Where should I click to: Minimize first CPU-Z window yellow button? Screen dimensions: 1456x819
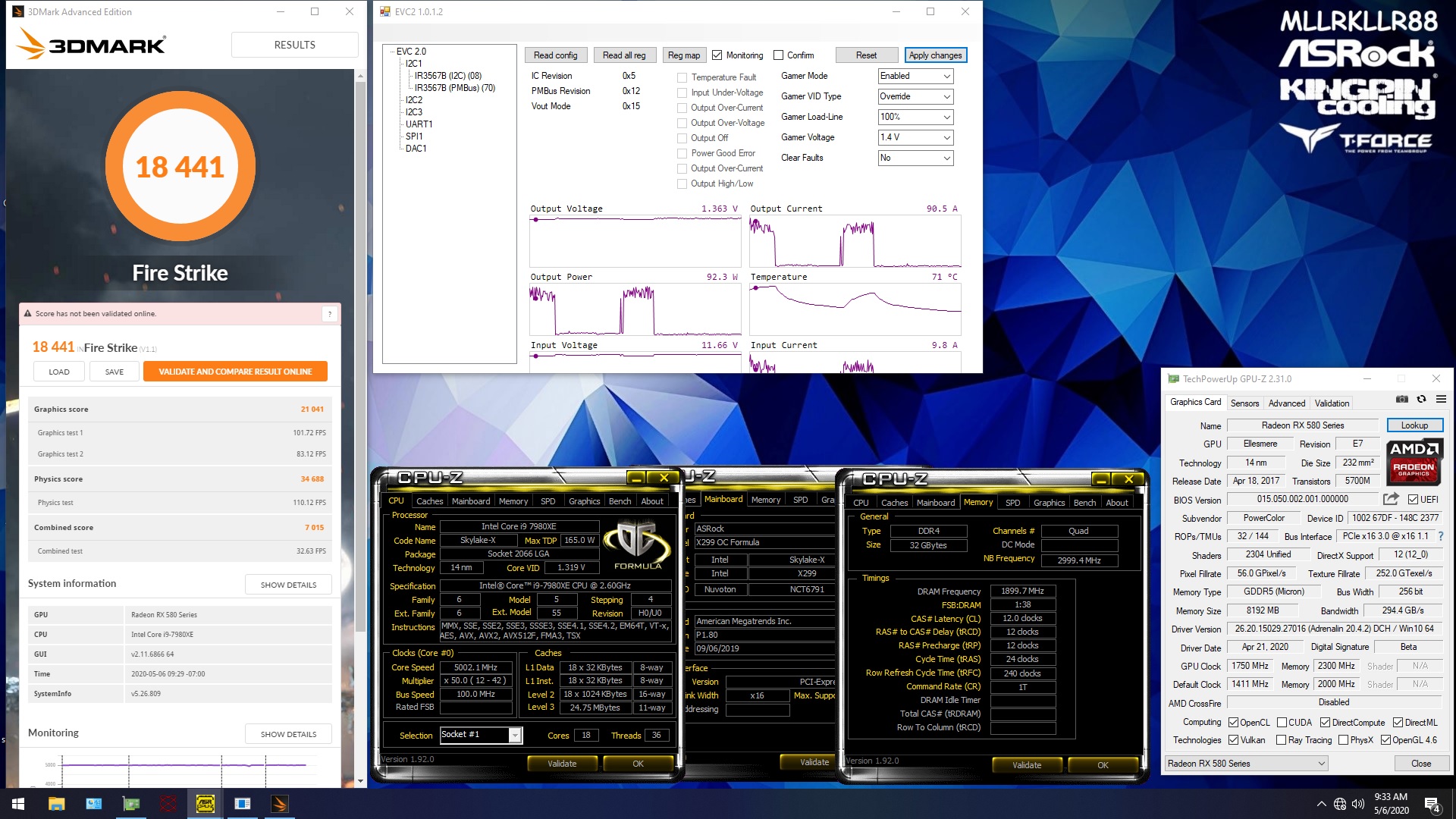[636, 478]
